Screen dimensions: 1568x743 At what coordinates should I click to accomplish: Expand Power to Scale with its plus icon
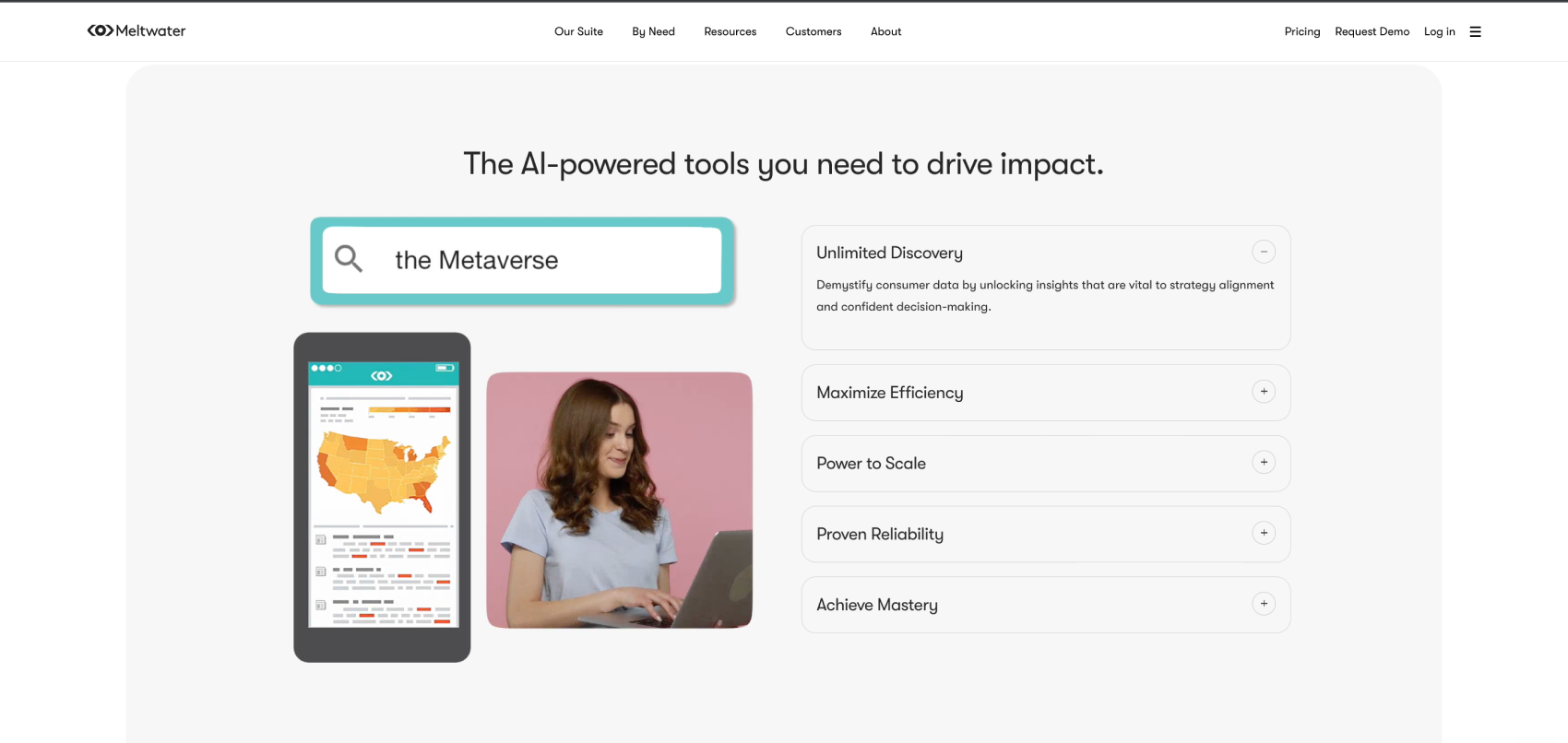click(1264, 462)
